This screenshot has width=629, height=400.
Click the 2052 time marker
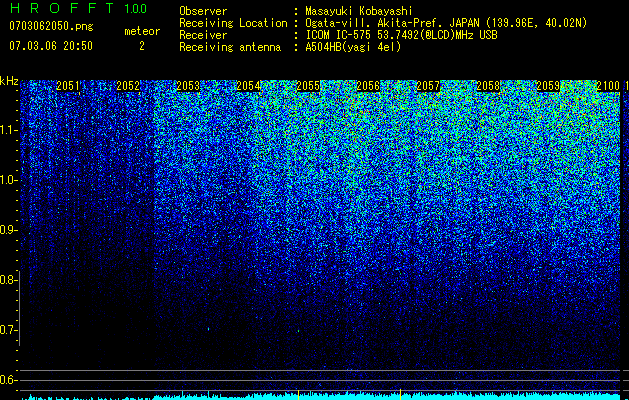pos(128,86)
